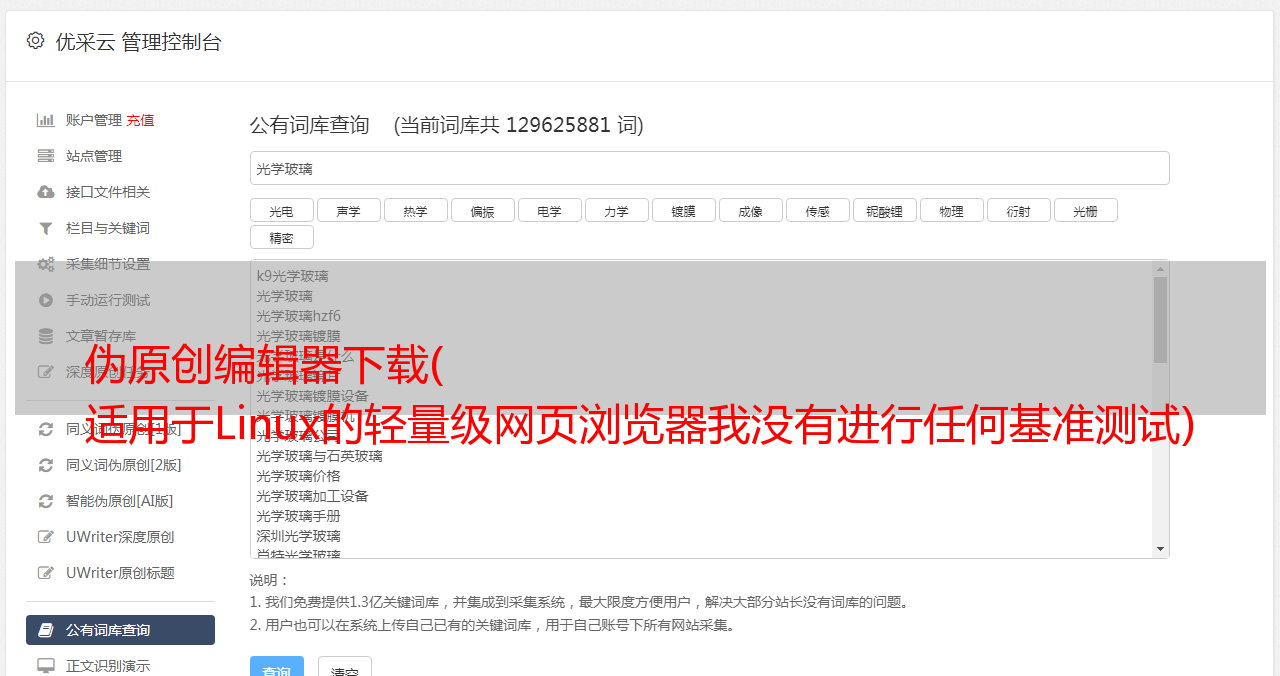Open UWriter原创标题 menu item

pos(120,573)
